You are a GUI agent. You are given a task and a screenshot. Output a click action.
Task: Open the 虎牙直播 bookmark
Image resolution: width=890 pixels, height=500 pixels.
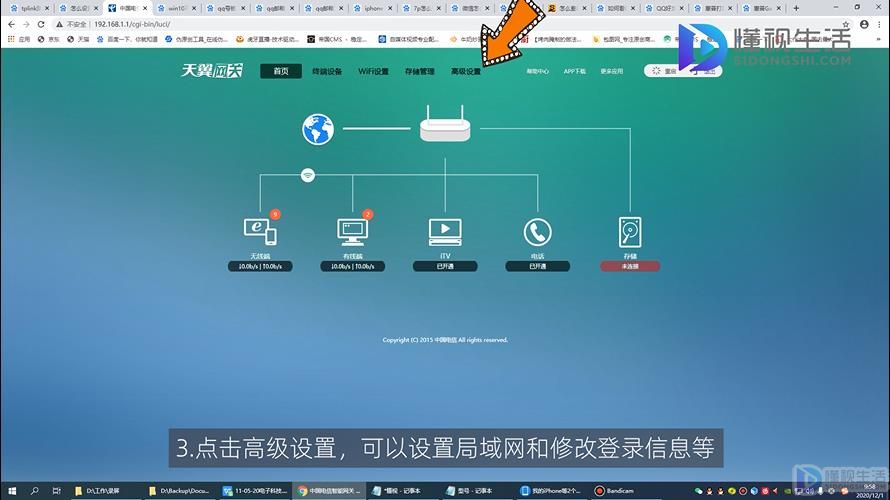click(x=267, y=39)
